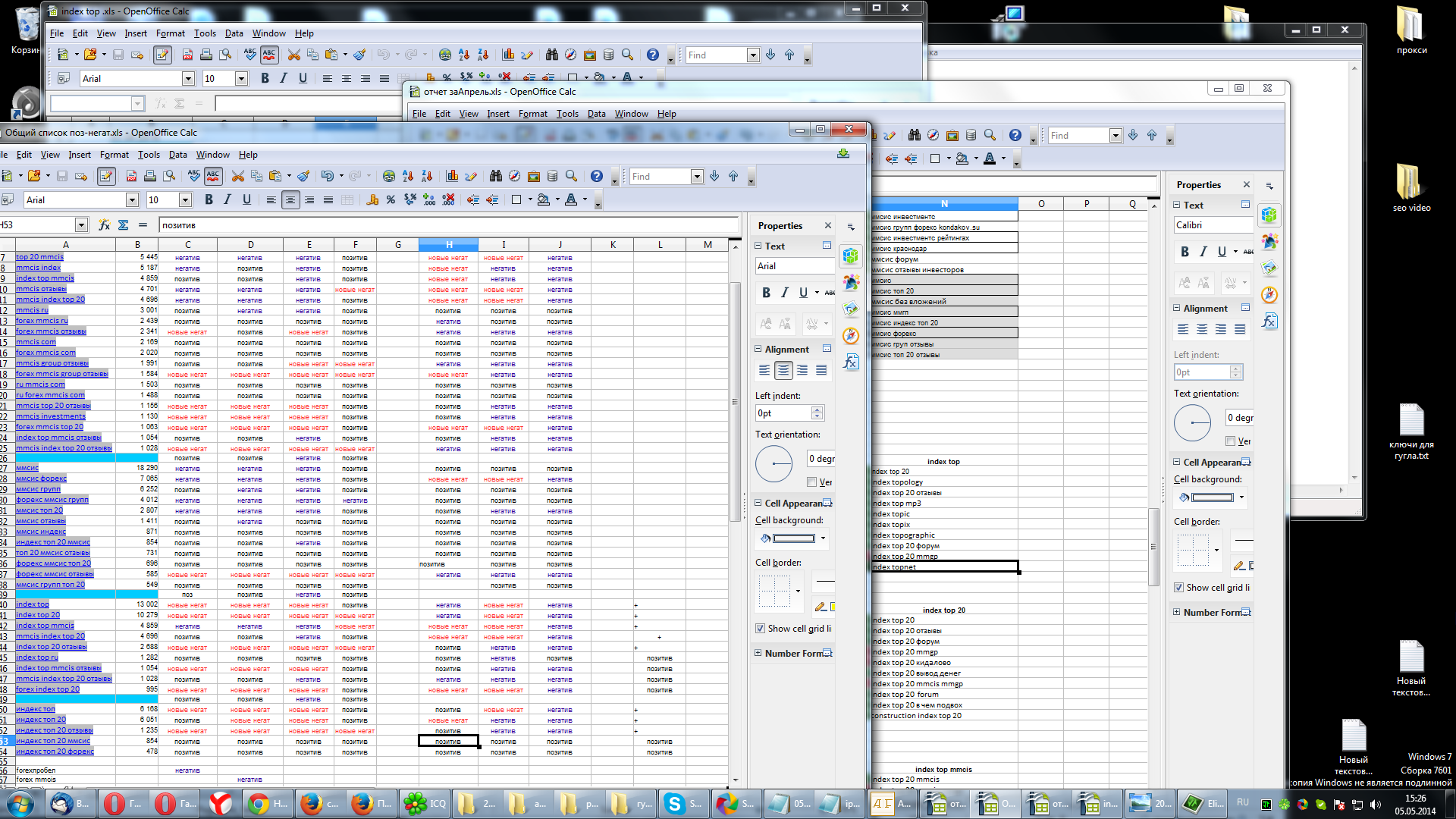The width and height of the screenshot is (1456, 819).
Task: Click 'ммсис форекс' hyperlink in column A
Action: (x=41, y=478)
